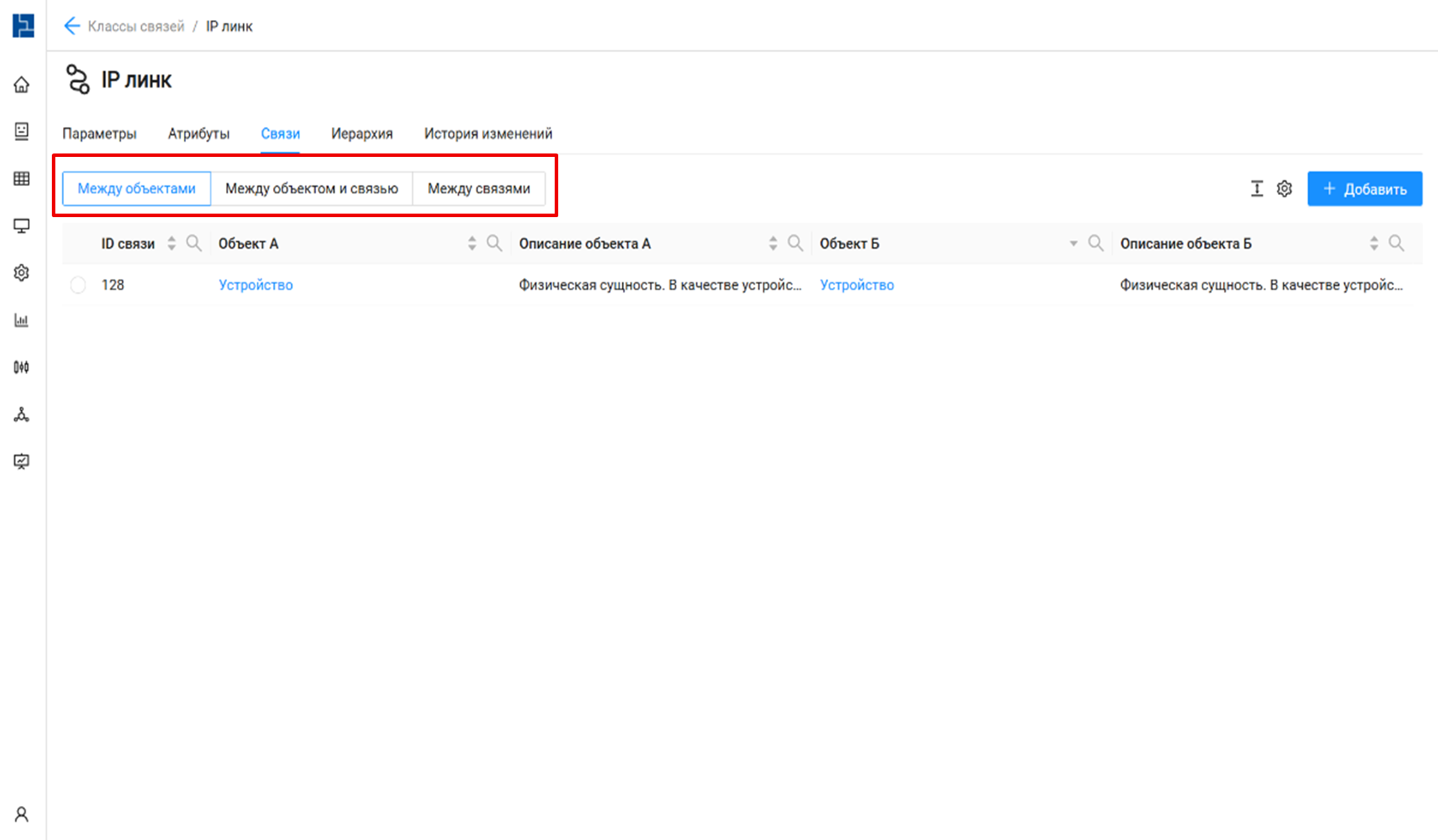Viewport: 1438px width, 840px height.
Task: Click the topology network sidebar icon
Action: pos(21,415)
